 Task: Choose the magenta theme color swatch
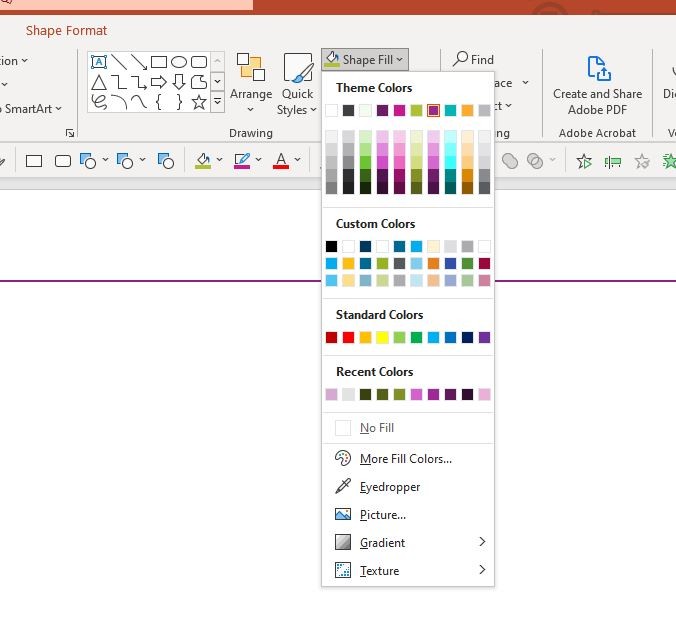coord(399,110)
